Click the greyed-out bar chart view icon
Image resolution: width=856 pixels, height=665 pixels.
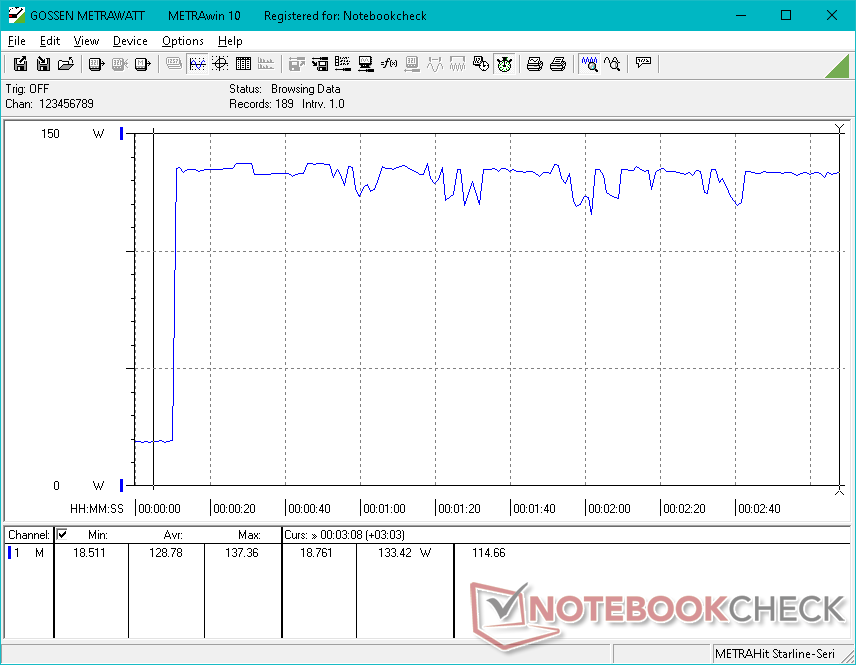(x=266, y=64)
